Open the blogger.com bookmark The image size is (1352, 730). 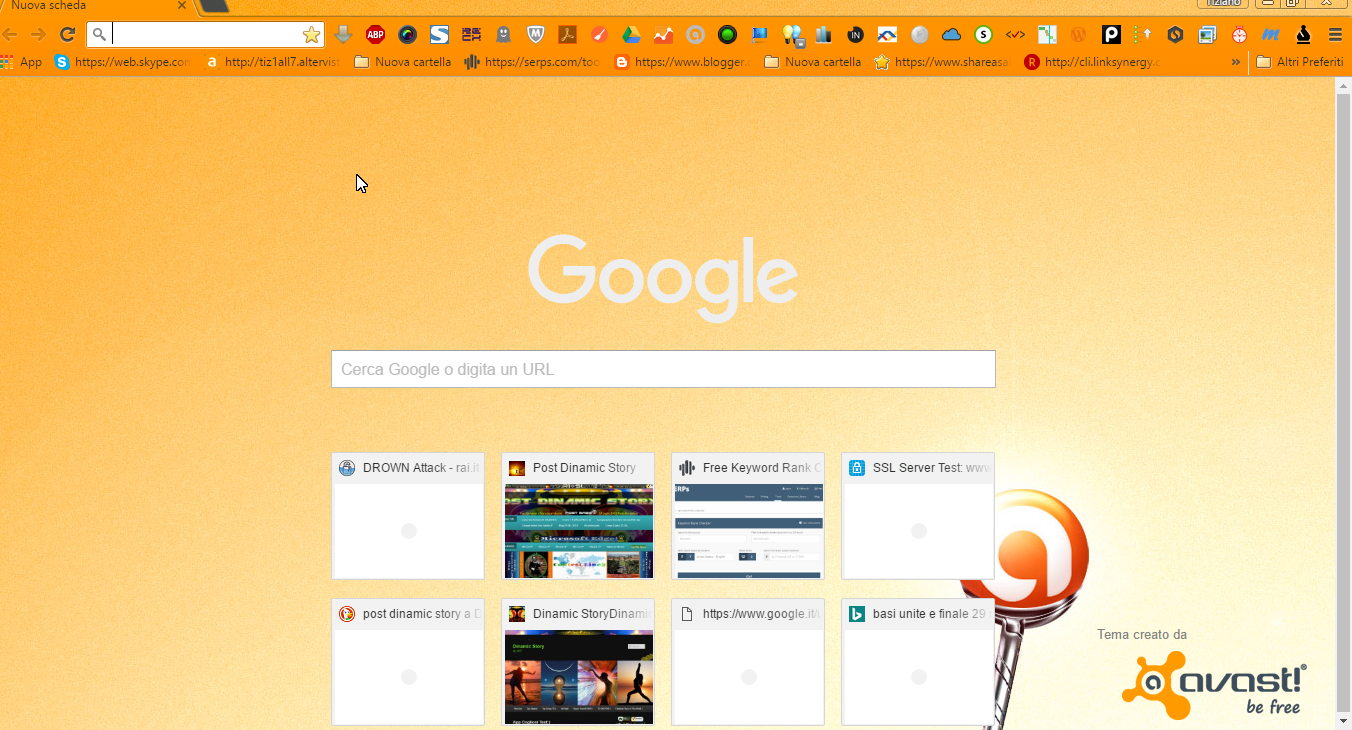(682, 62)
